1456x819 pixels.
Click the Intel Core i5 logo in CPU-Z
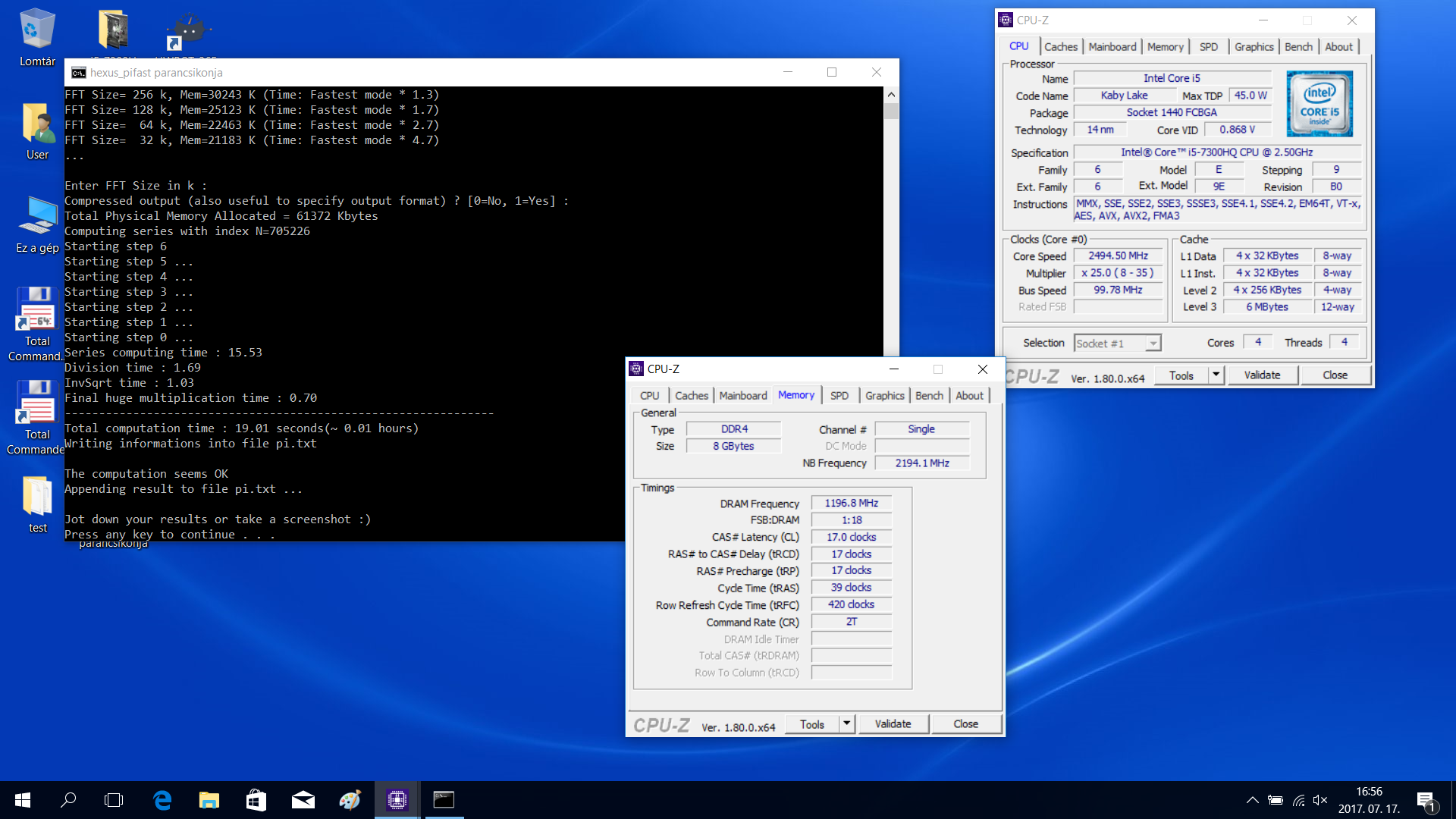[x=1319, y=104]
